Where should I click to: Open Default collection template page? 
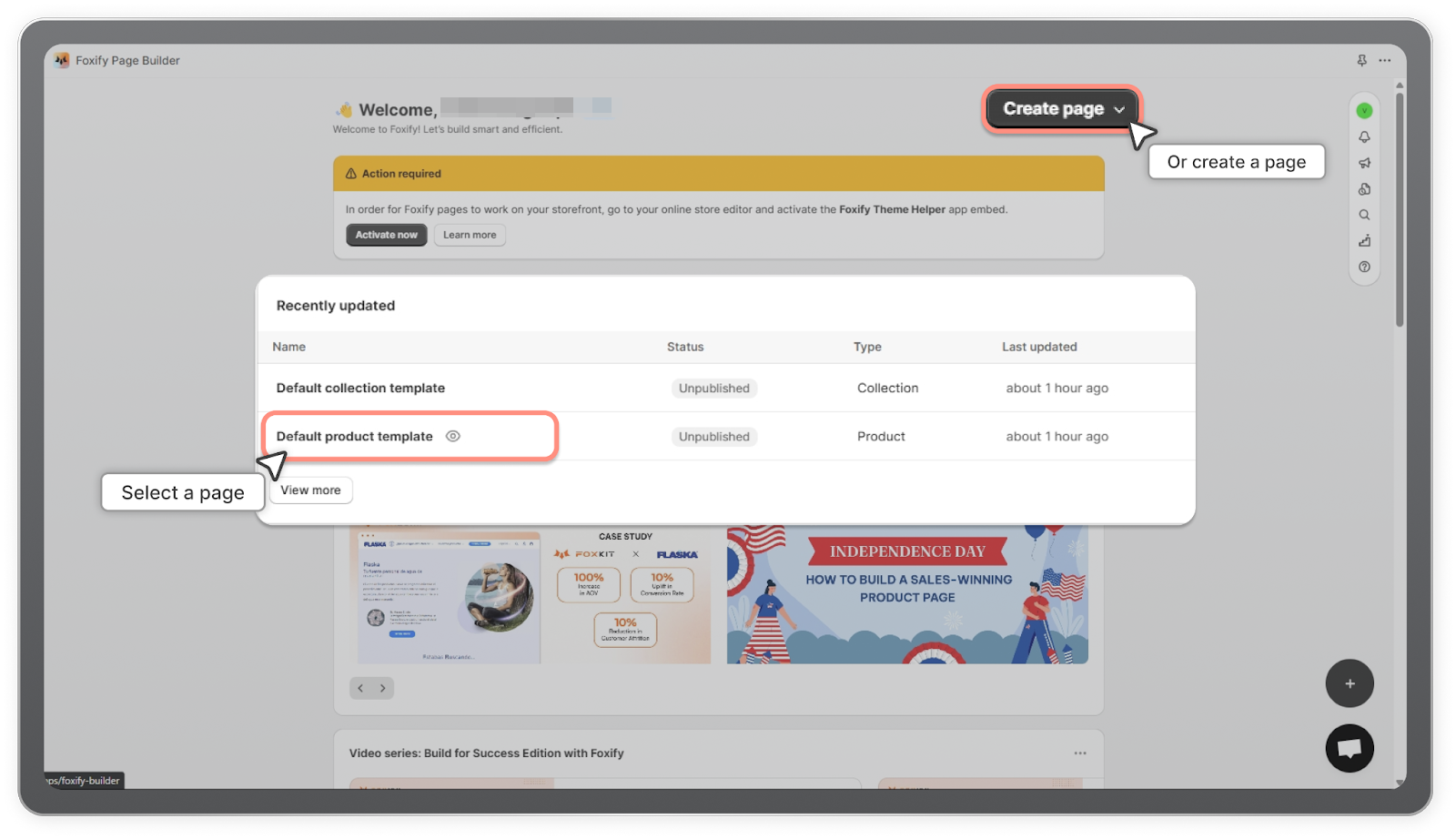coord(360,388)
